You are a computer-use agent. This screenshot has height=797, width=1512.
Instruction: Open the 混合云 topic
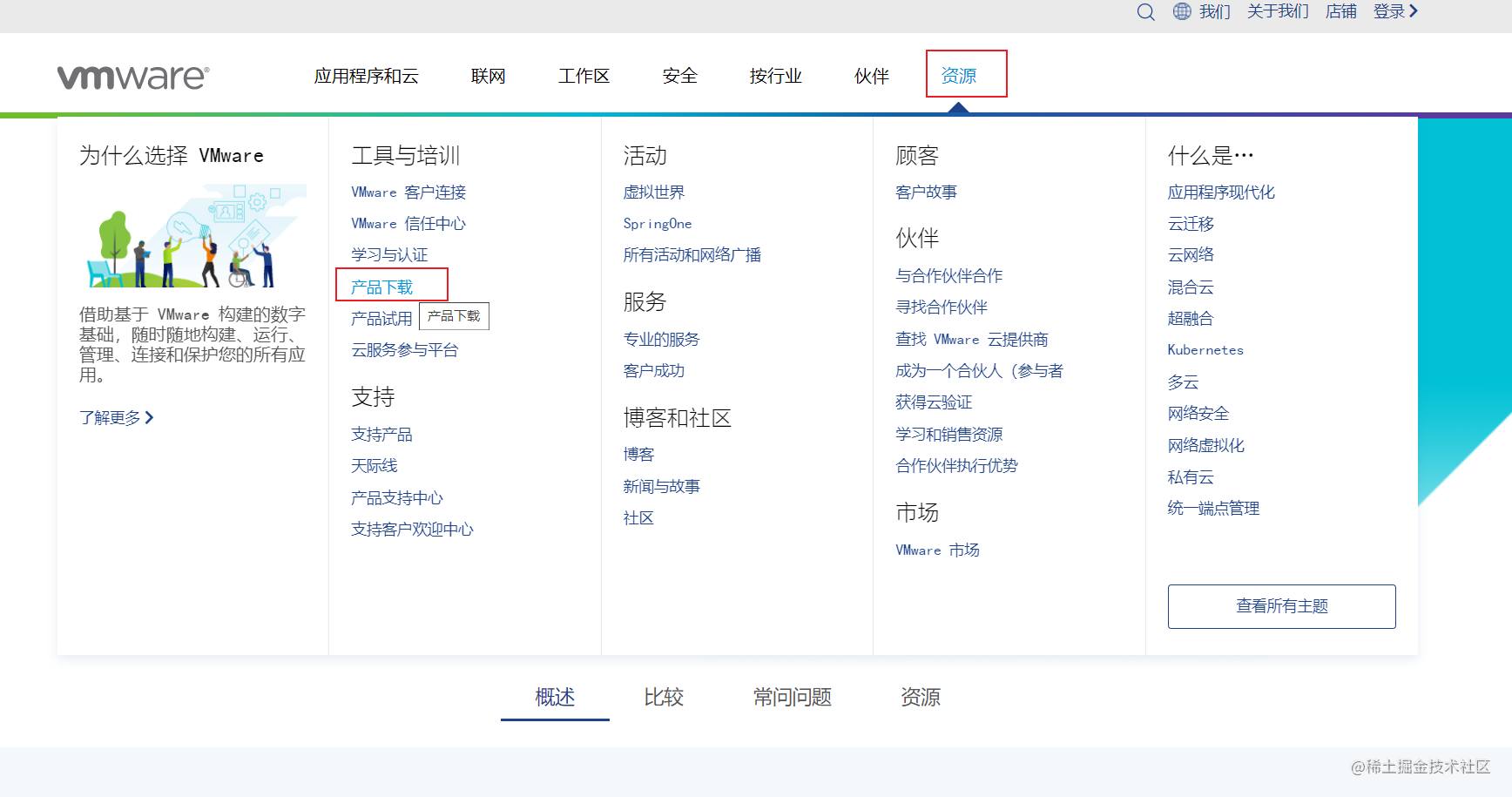tap(1191, 287)
